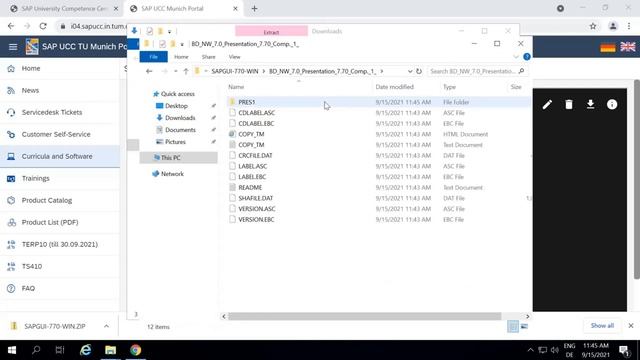This screenshot has width=640, height=360.
Task: Show hidden system tray icons
Action: click(530, 350)
